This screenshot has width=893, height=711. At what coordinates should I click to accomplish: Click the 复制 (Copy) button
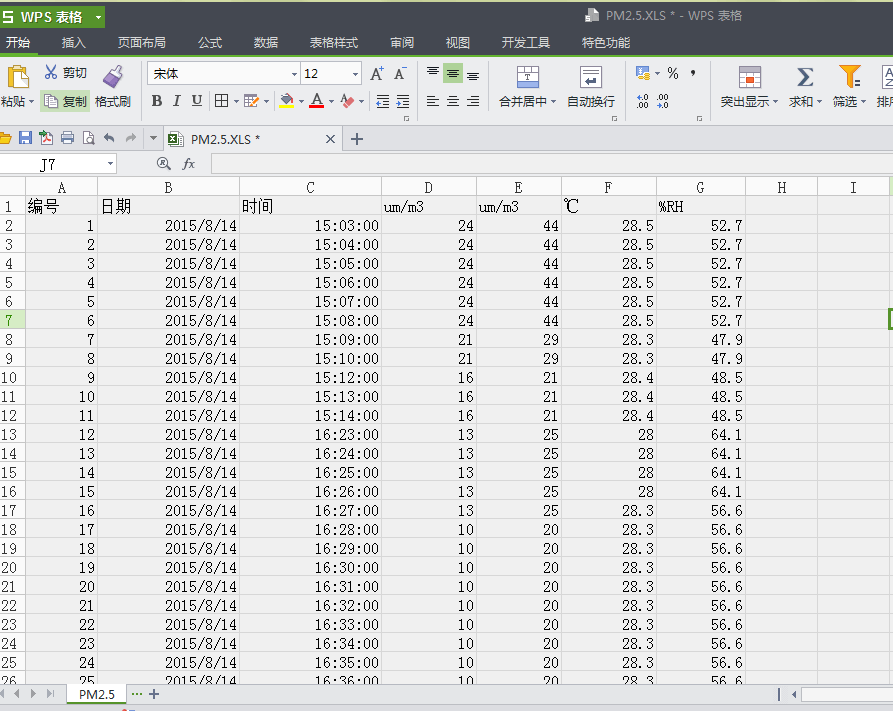coord(66,101)
